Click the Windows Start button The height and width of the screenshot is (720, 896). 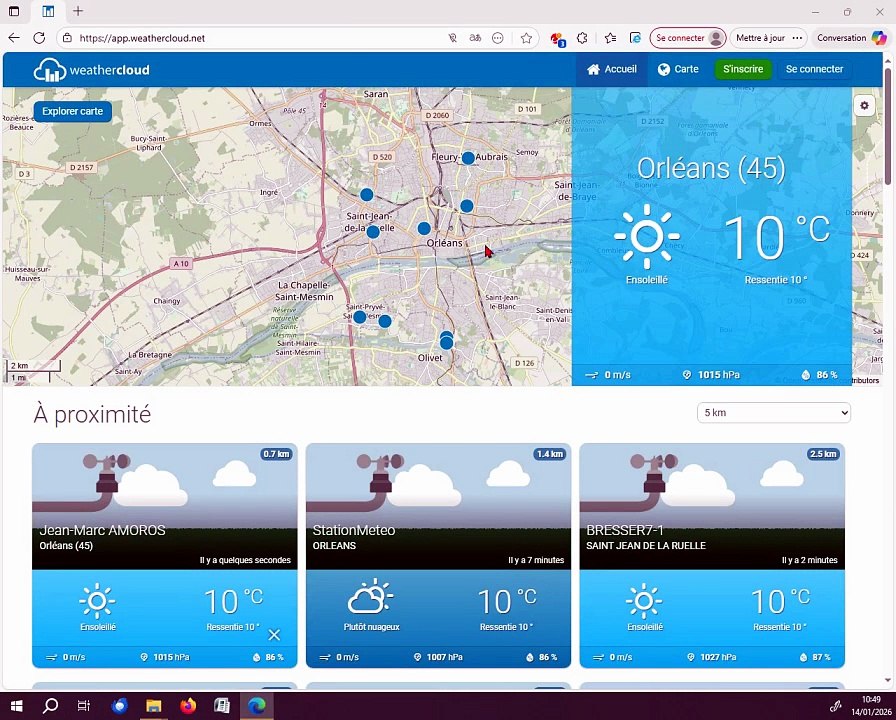pyautogui.click(x=17, y=706)
